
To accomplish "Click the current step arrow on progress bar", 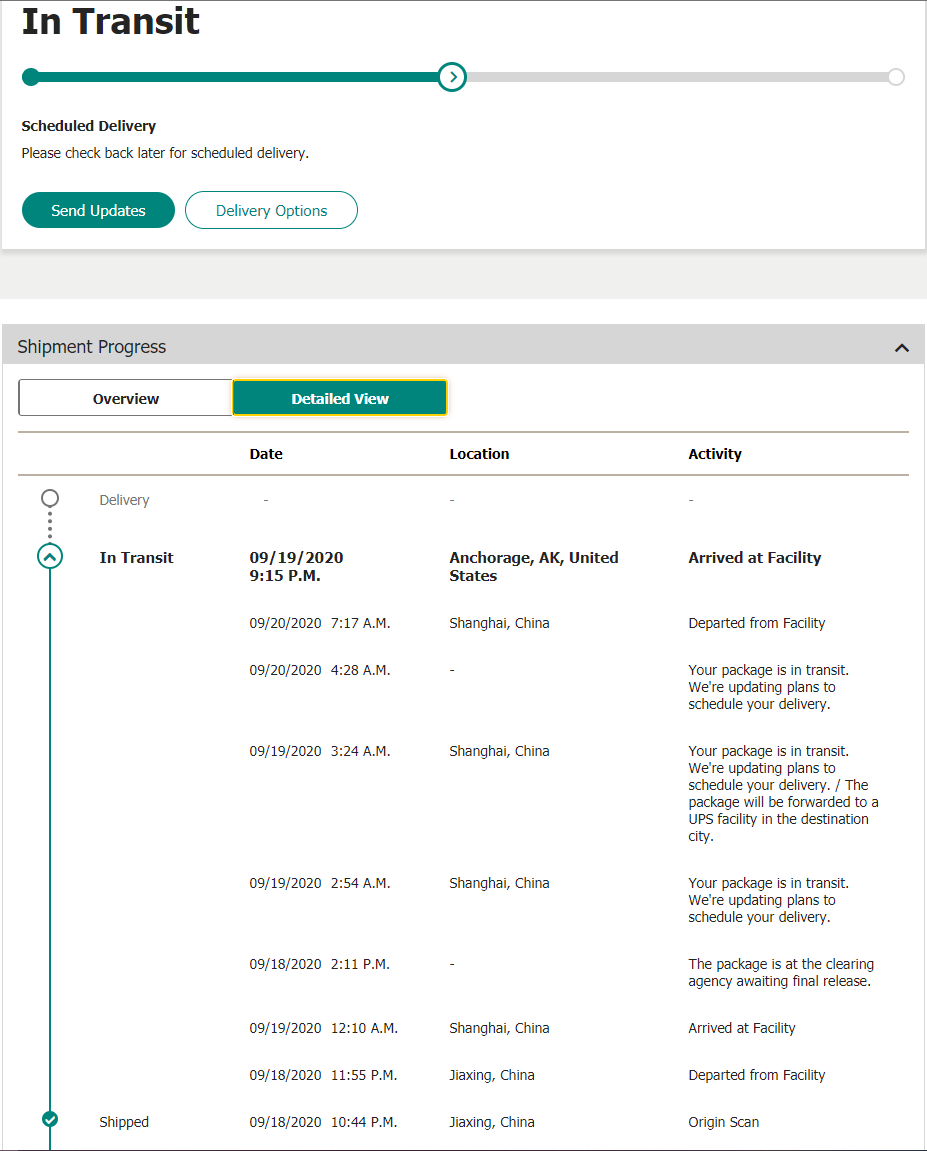I will pos(452,76).
